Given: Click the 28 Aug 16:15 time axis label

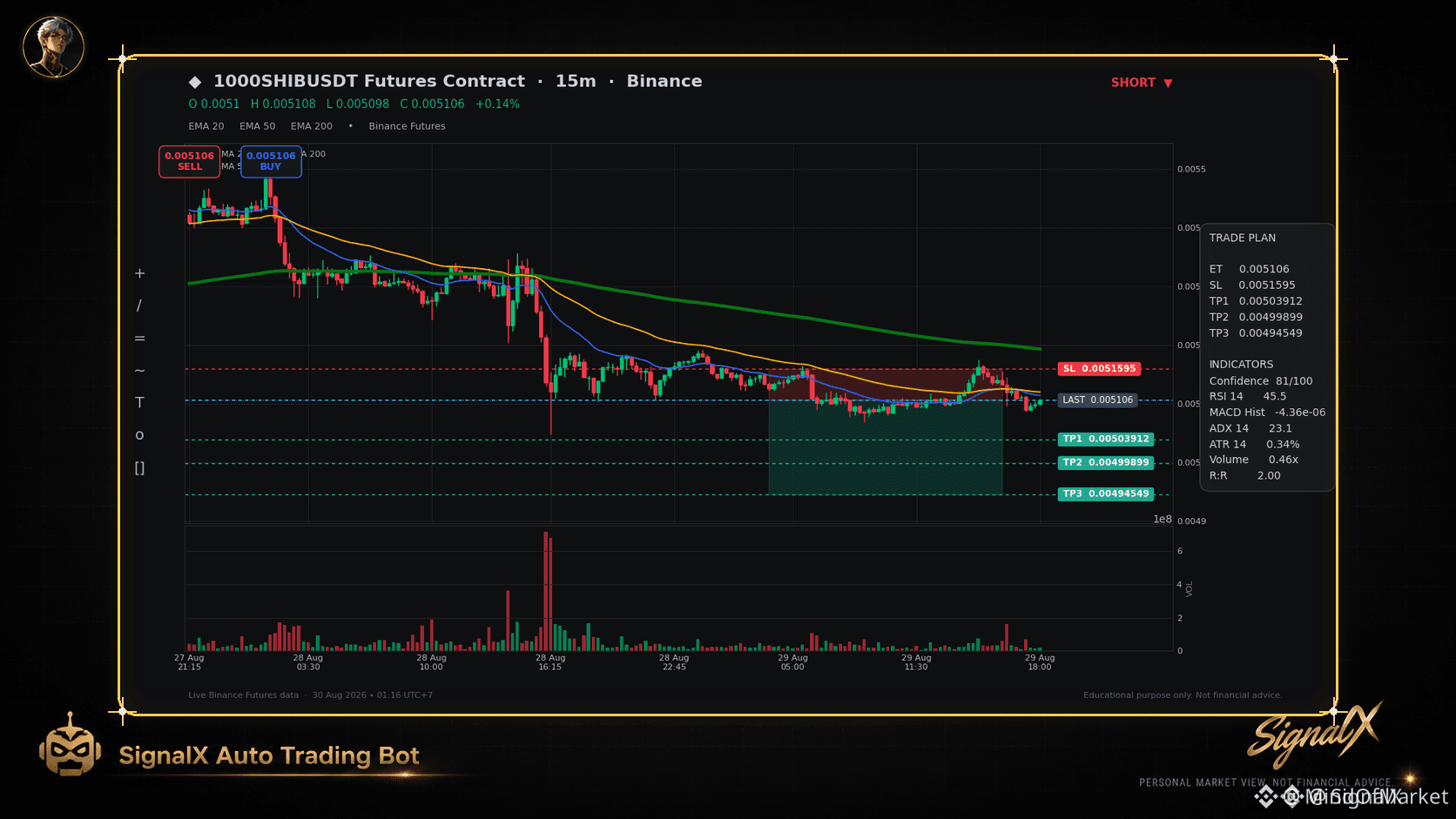Looking at the screenshot, I should click(x=550, y=662).
